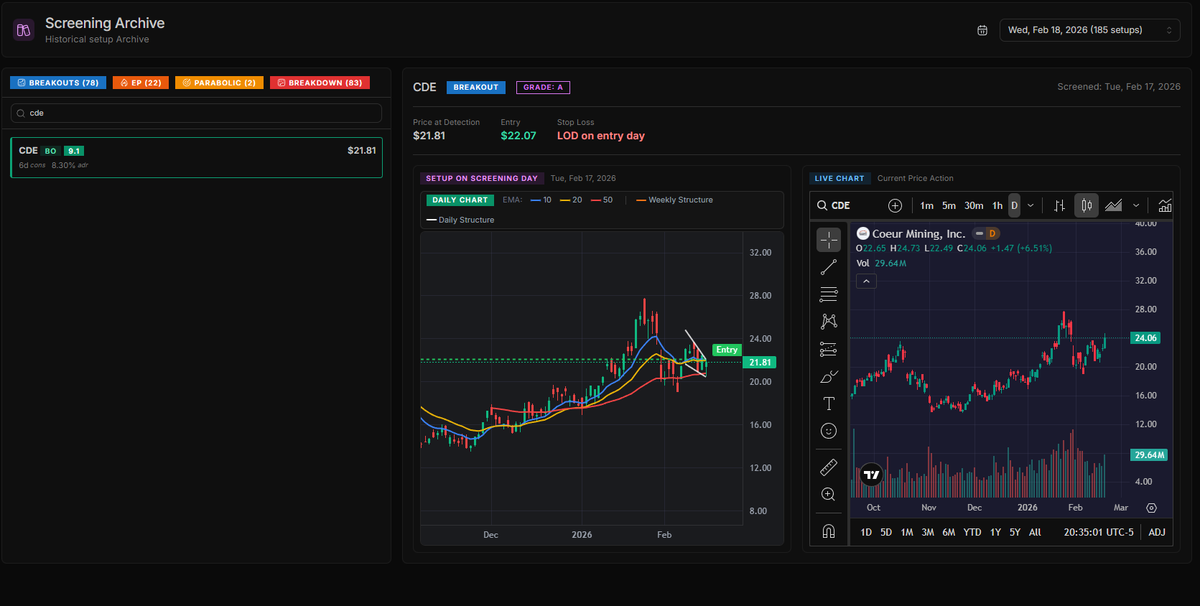Open the date selector Wed, Feb 18, 2026
The height and width of the screenshot is (606, 1200).
tap(1090, 30)
